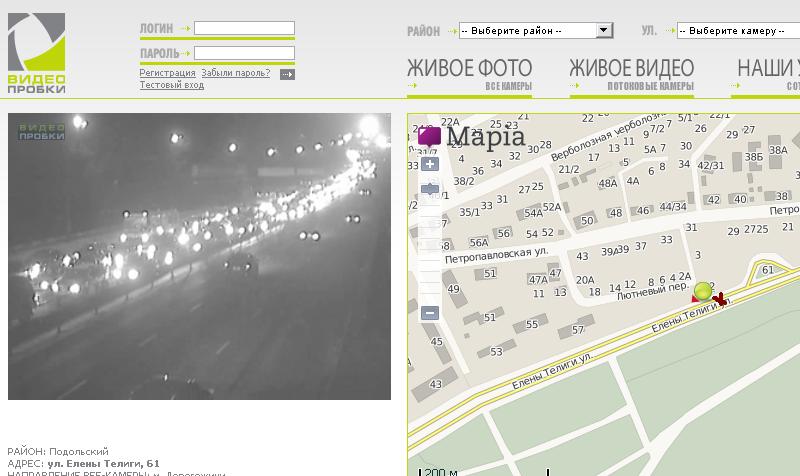The width and height of the screenshot is (800, 476).
Task: Click the green camera marker on map
Action: click(703, 291)
